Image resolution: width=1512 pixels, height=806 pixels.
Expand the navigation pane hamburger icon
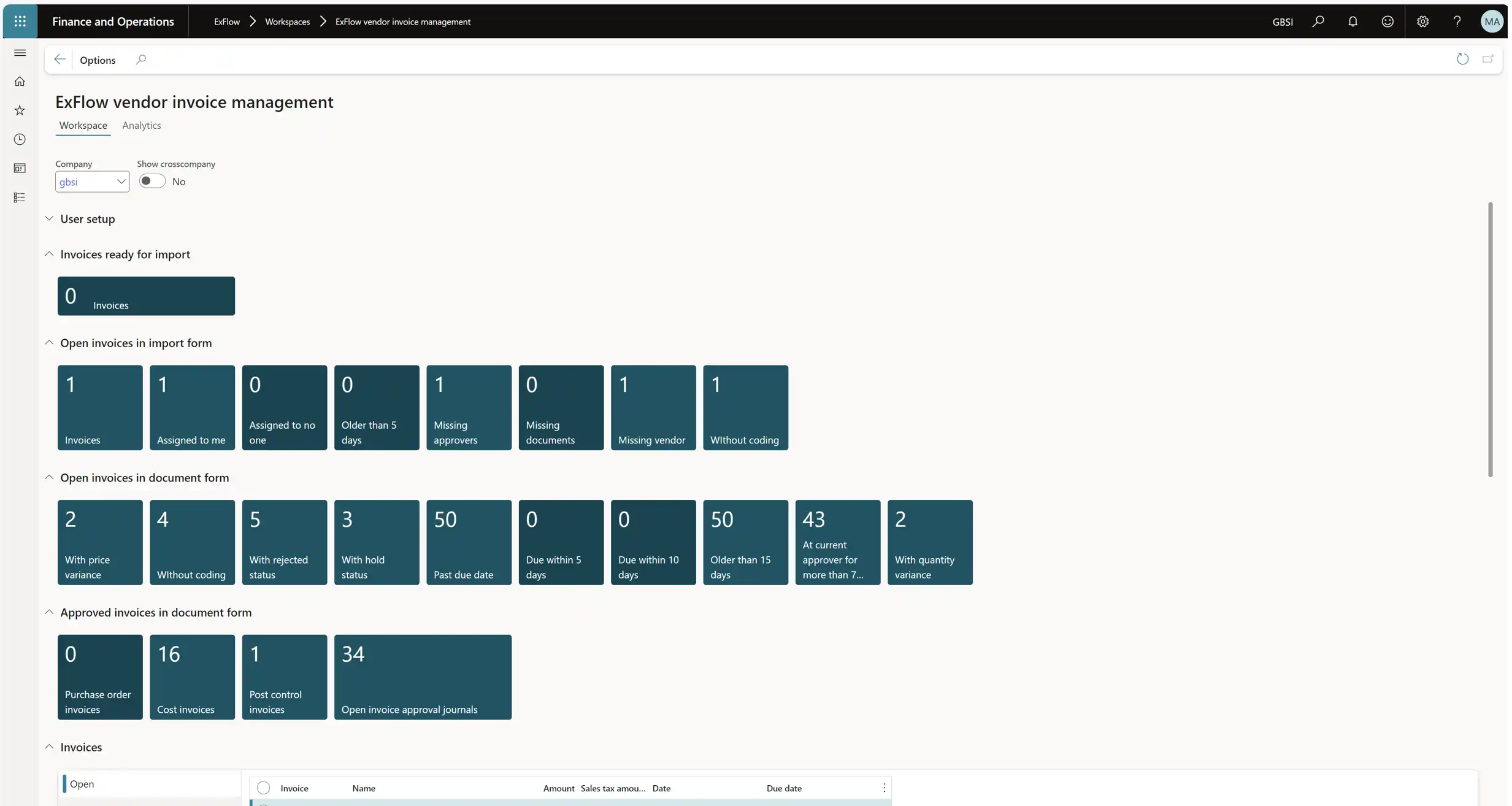20,53
